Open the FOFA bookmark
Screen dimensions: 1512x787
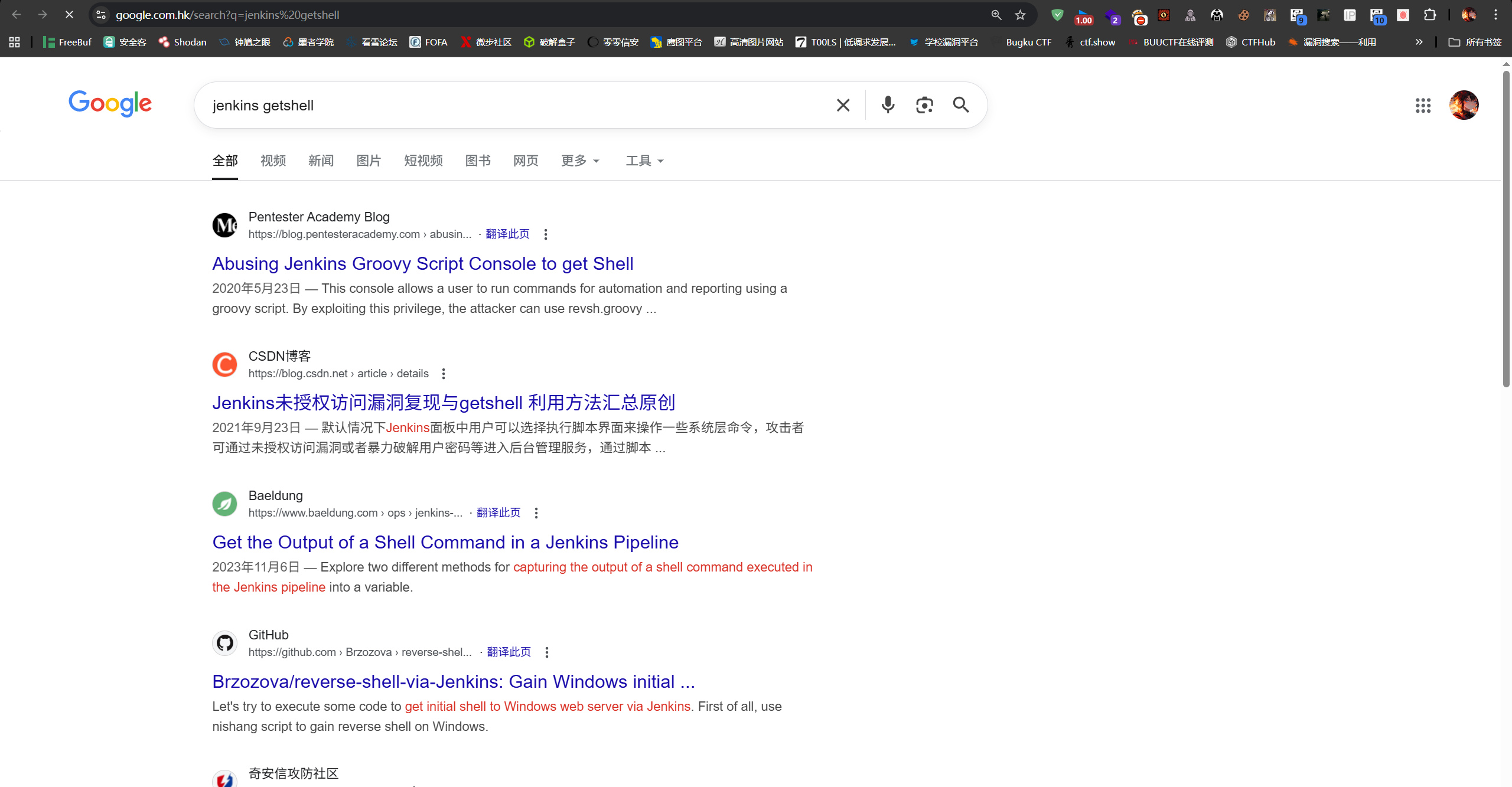click(429, 42)
